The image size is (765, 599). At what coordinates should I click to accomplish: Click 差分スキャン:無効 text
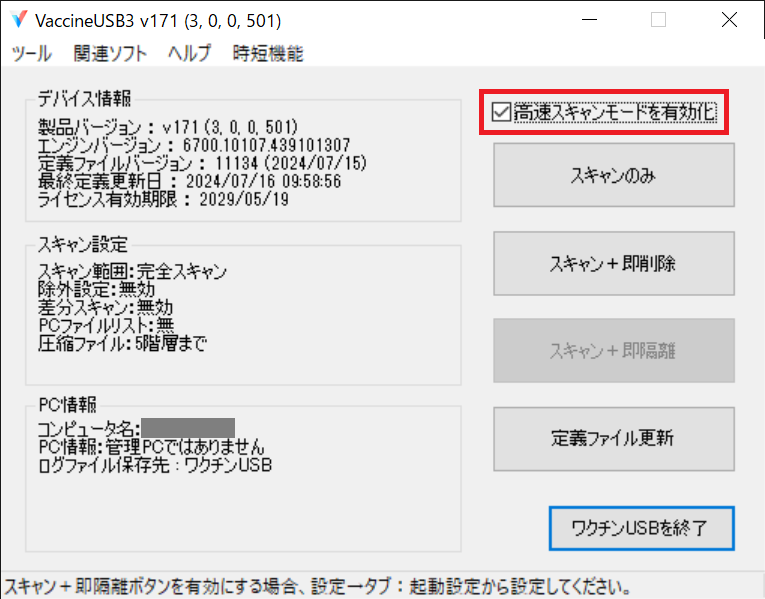coord(105,307)
